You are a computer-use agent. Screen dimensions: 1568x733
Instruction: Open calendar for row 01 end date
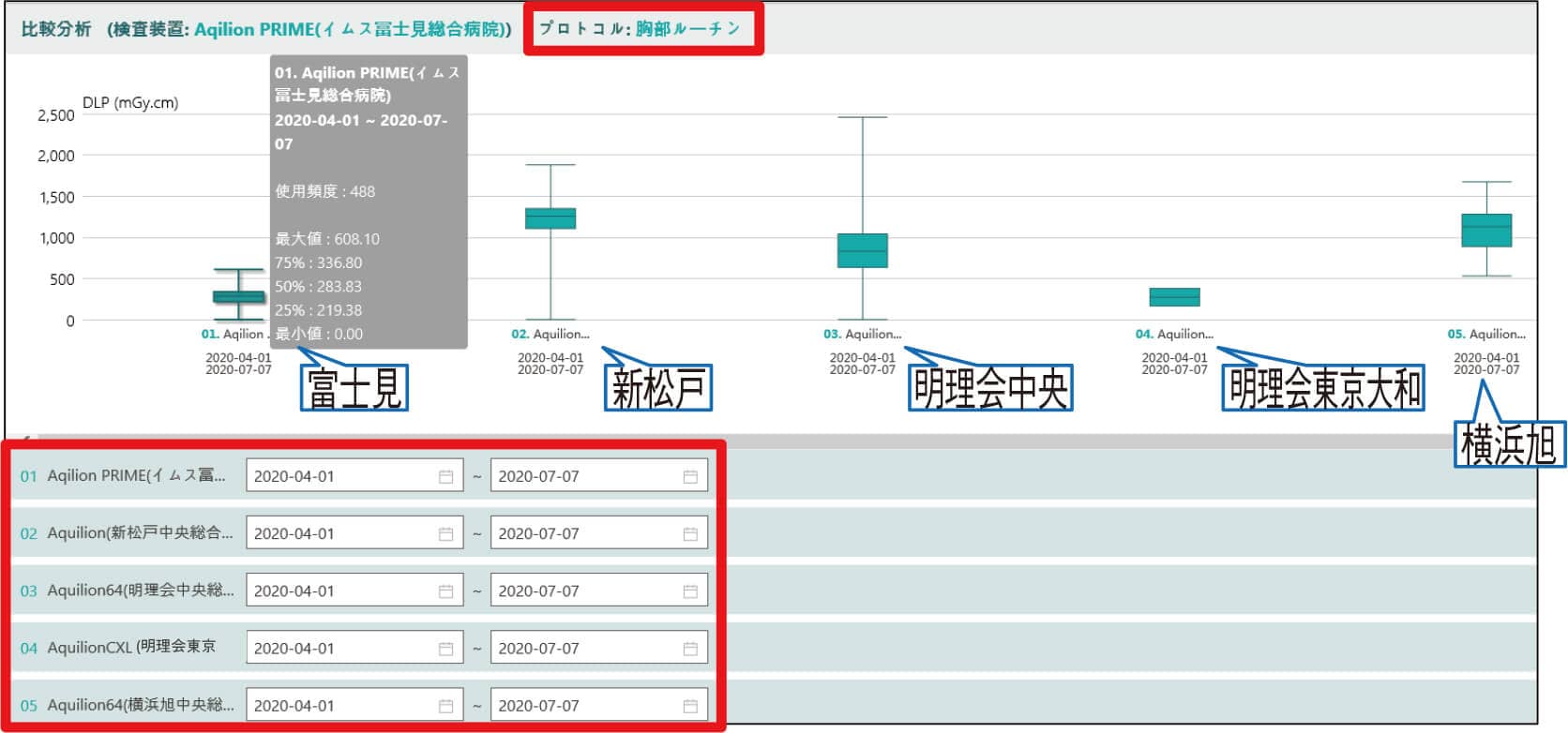click(x=690, y=476)
